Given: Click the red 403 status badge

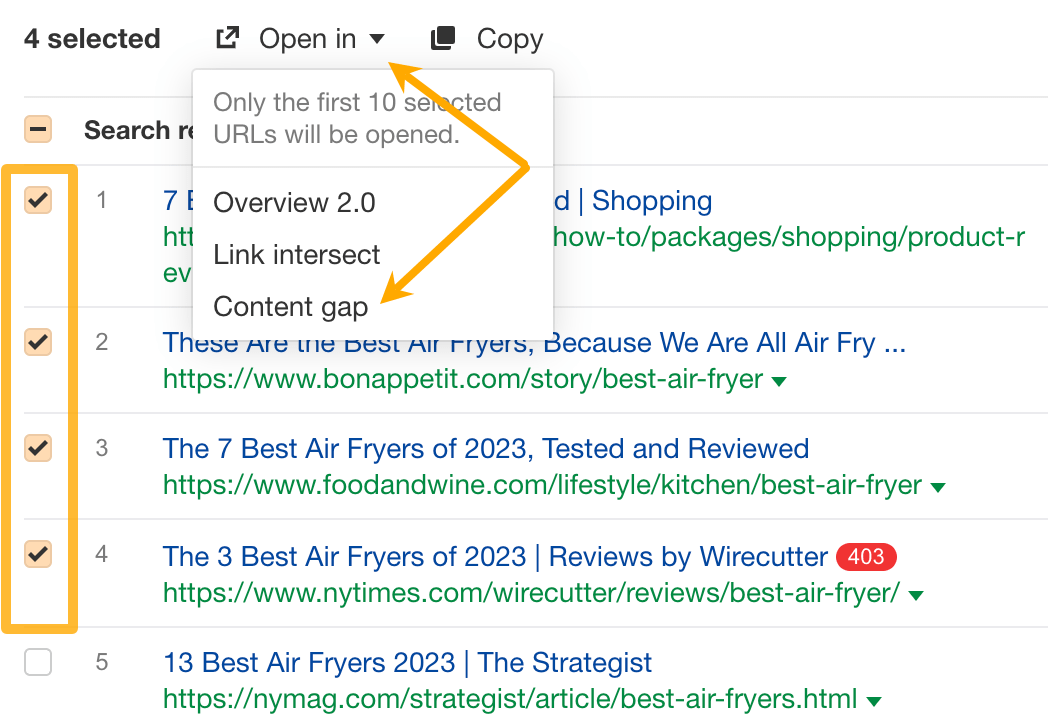Looking at the screenshot, I should coord(865,557).
